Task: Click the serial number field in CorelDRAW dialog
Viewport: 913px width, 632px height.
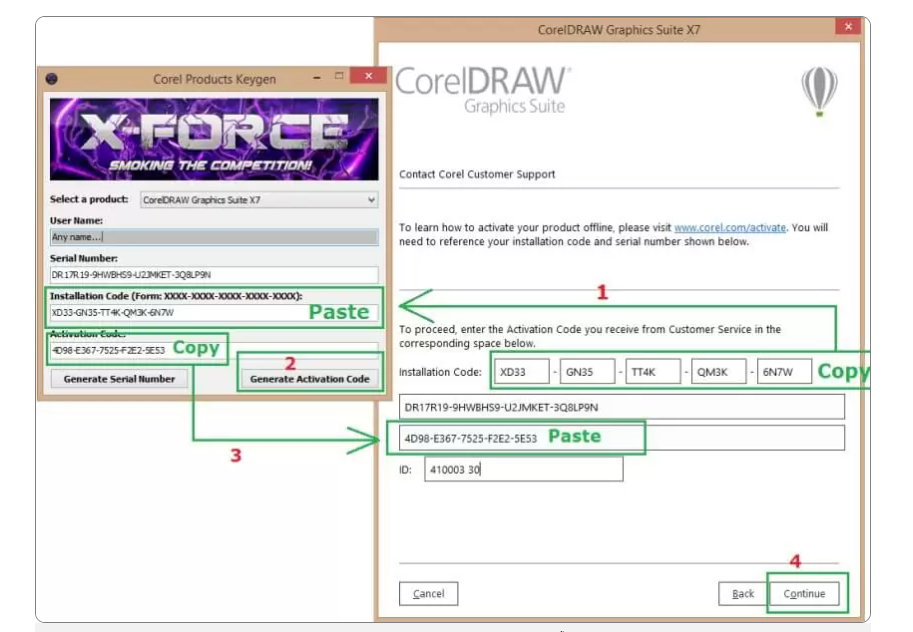Action: pos(621,407)
